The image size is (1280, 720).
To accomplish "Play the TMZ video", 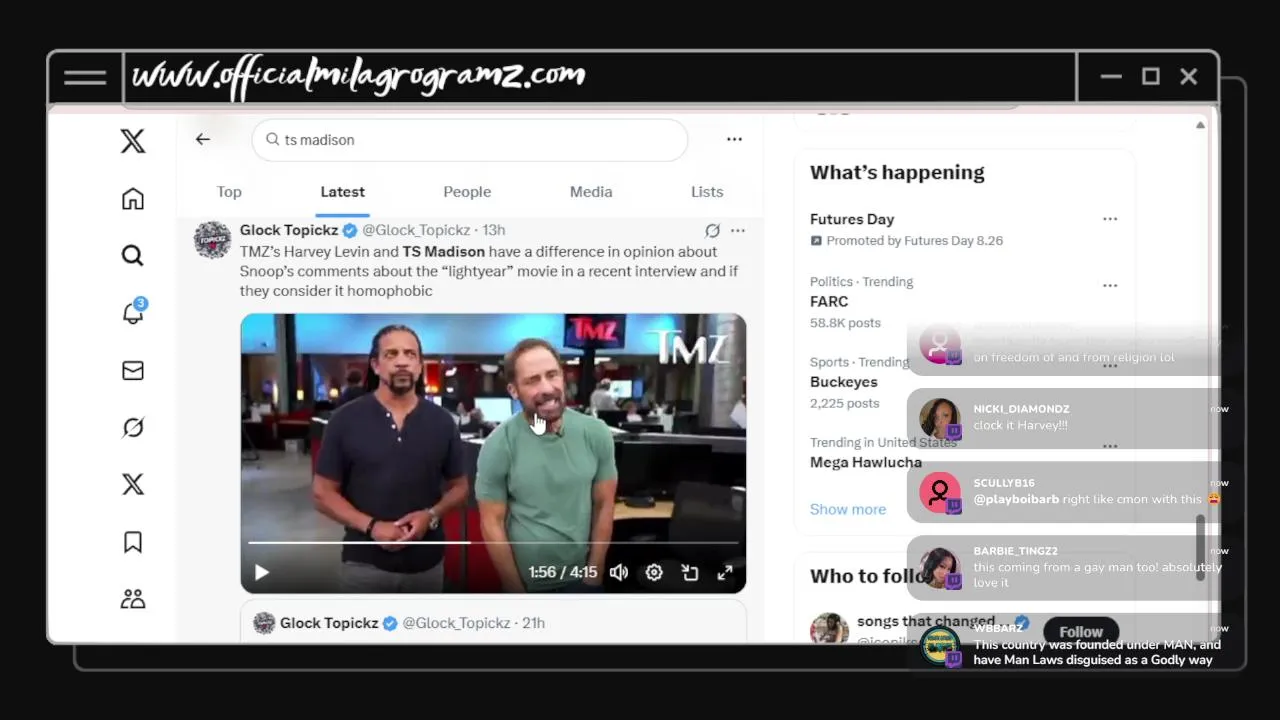I will (262, 573).
